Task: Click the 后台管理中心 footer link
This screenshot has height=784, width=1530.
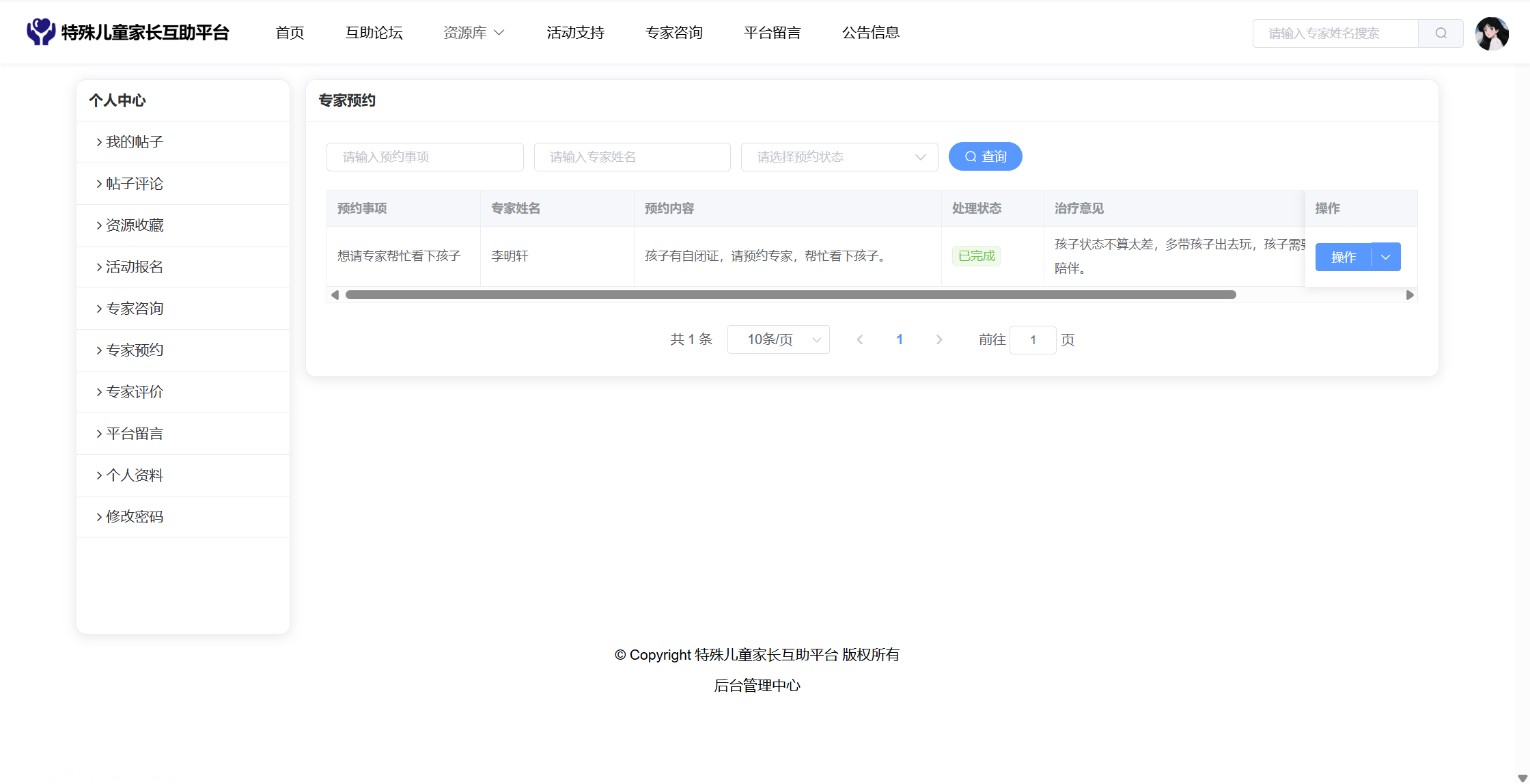Action: (757, 686)
